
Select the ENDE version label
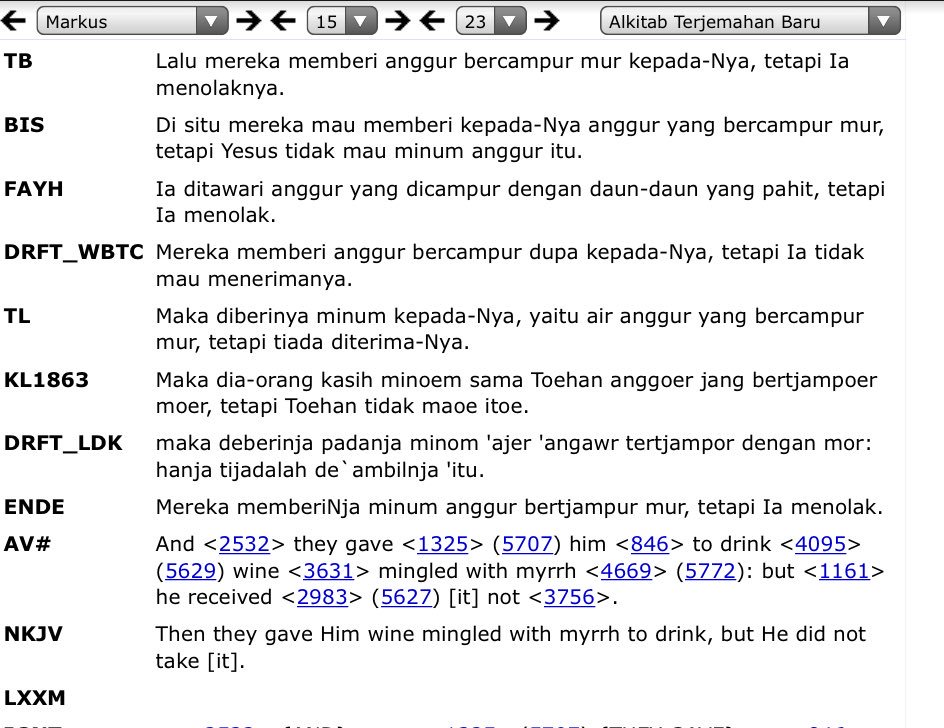pyautogui.click(x=34, y=507)
